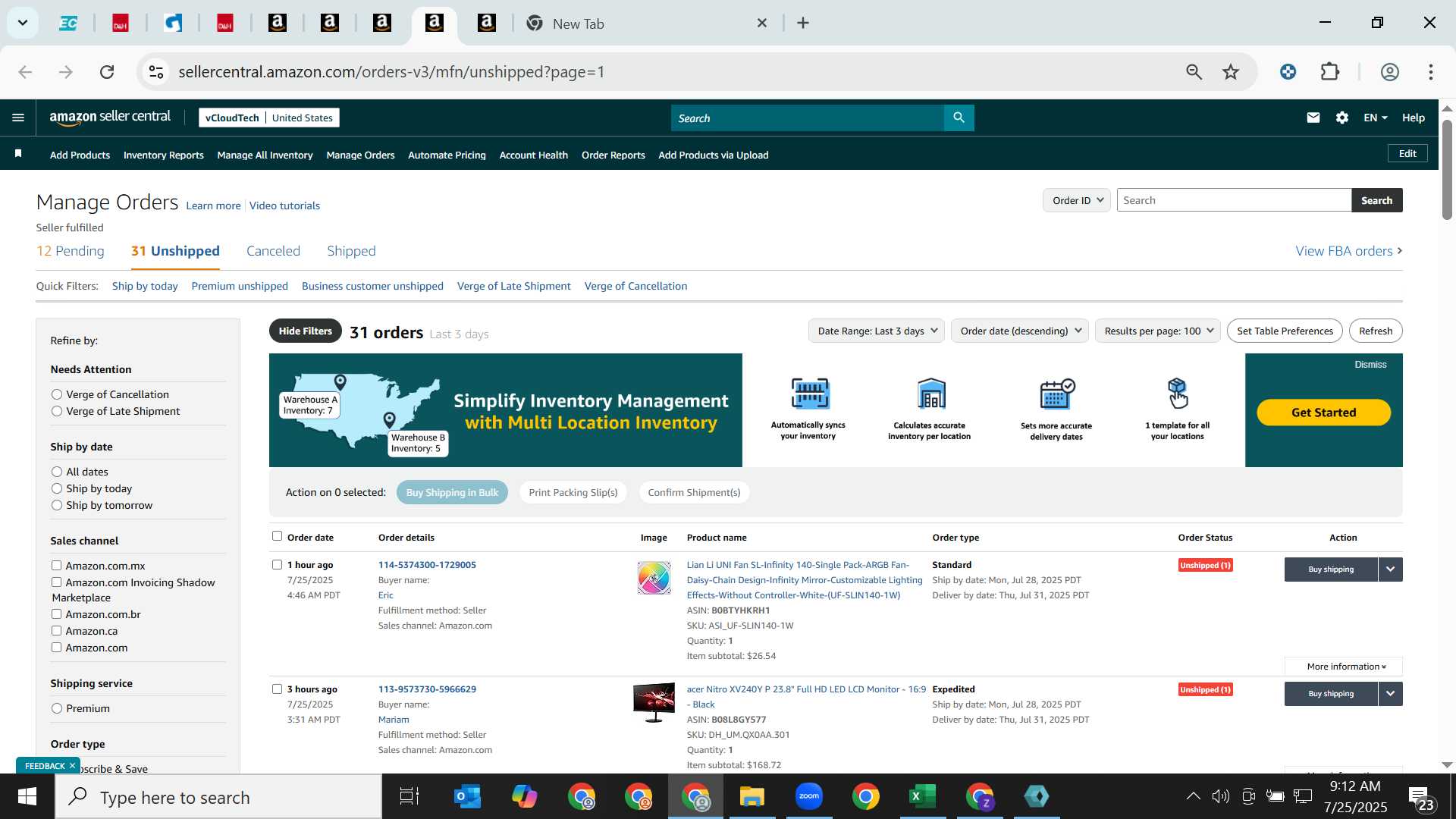Reload the page with browser refresh icon
Image resolution: width=1456 pixels, height=819 pixels.
tap(107, 72)
